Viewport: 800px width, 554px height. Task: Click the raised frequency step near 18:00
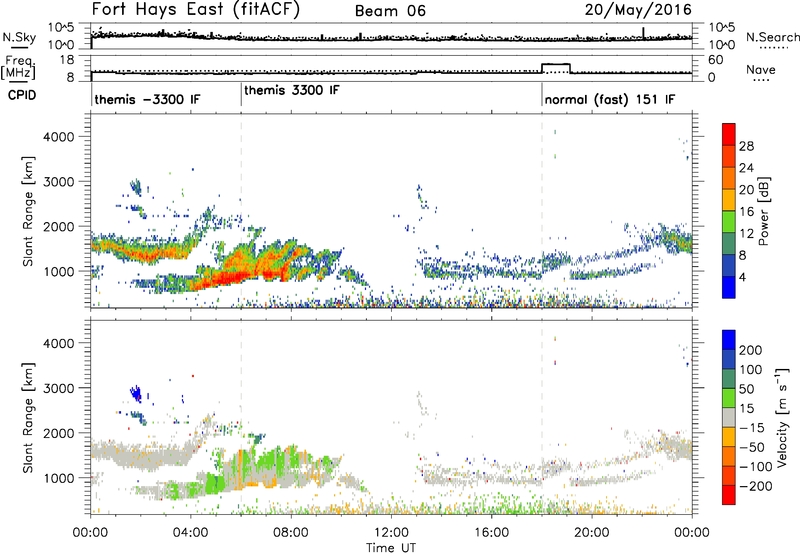click(556, 65)
